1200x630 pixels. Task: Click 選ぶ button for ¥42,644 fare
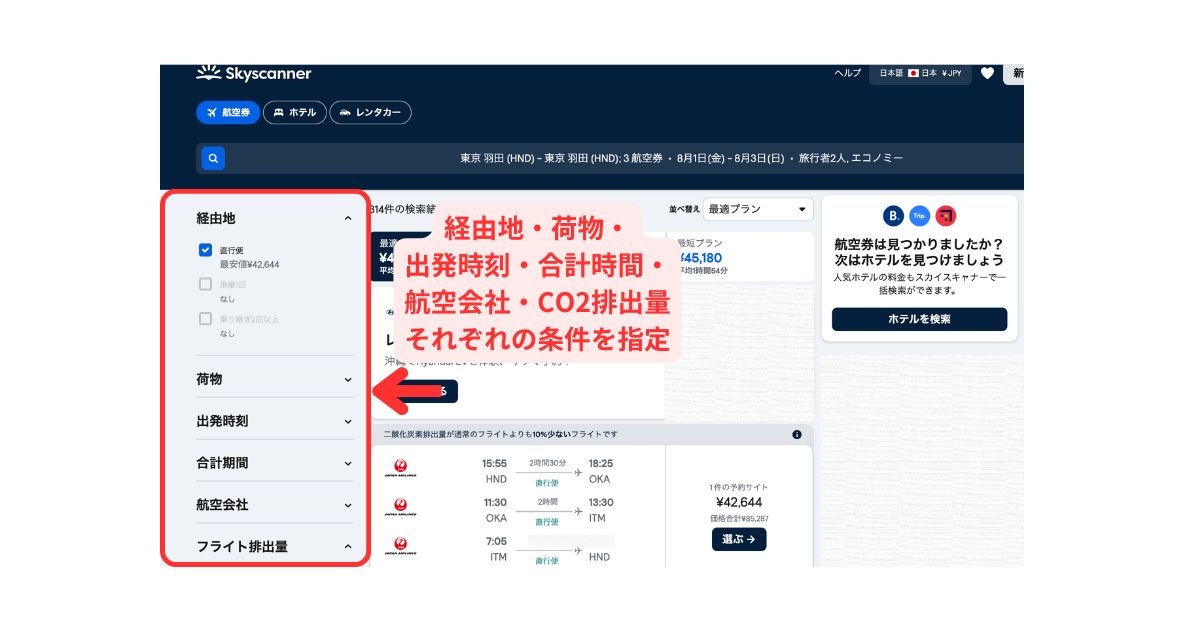click(739, 539)
